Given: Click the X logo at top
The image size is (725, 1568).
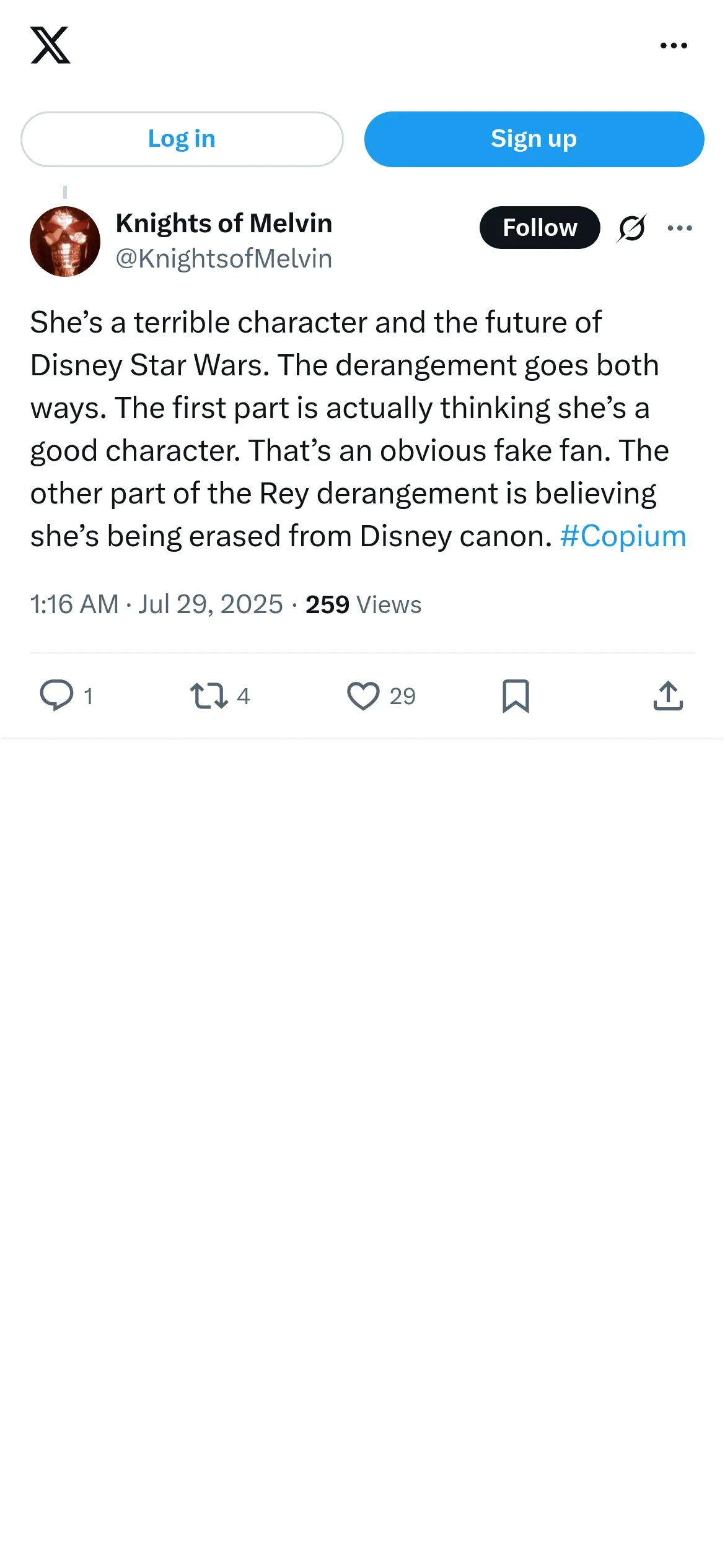Looking at the screenshot, I should (50, 45).
